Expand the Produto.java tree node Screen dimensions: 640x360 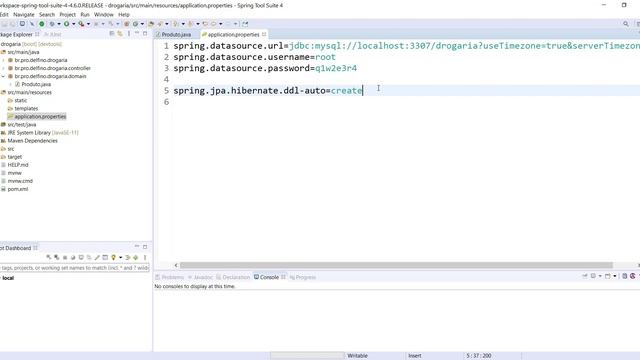pyautogui.click(x=11, y=84)
